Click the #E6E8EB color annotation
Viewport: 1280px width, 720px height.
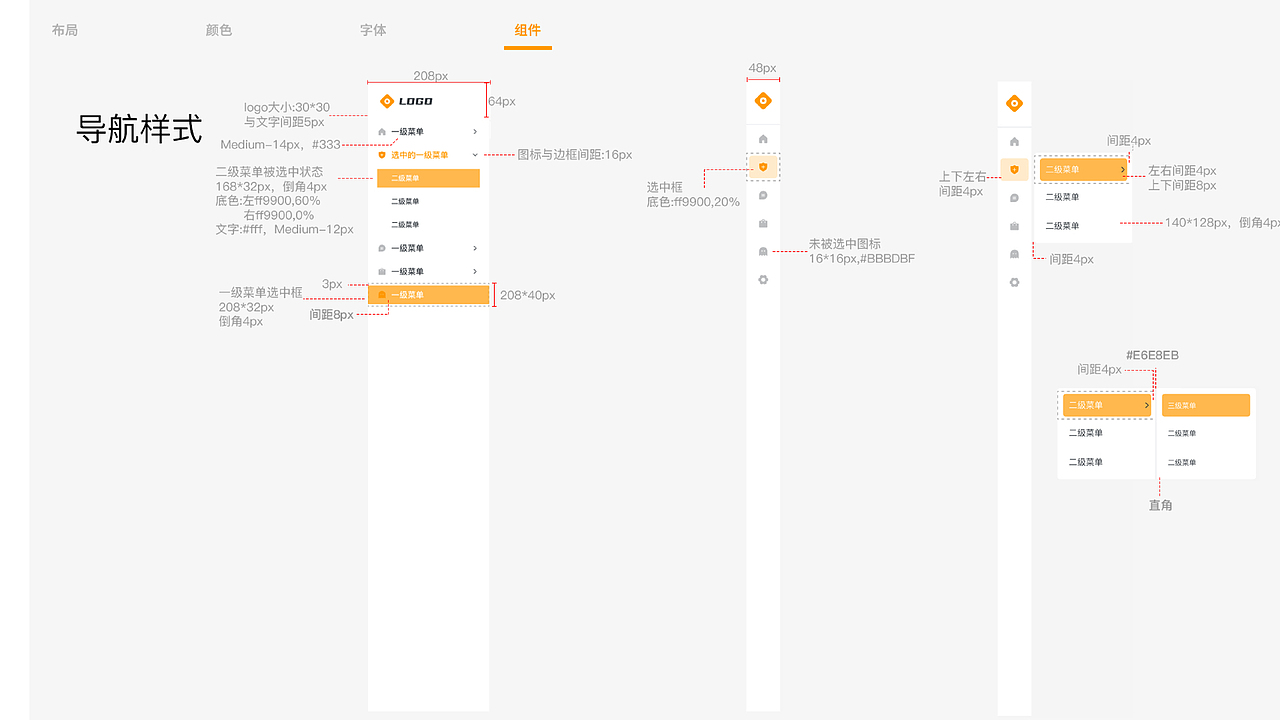1152,356
